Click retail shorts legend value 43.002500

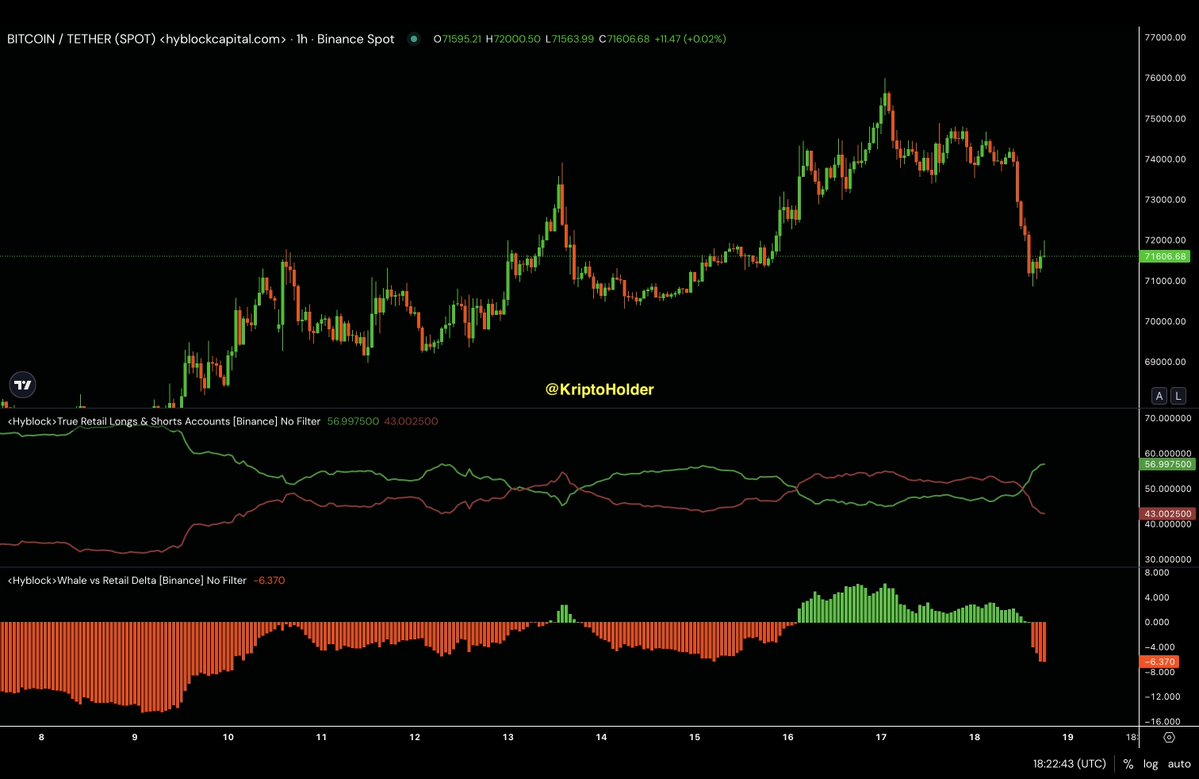411,421
